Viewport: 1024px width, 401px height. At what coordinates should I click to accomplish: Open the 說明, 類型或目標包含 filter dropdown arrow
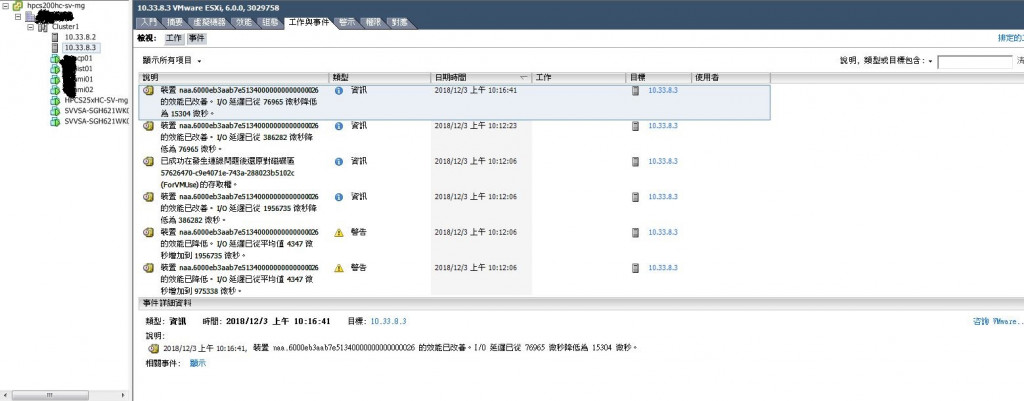[930, 61]
